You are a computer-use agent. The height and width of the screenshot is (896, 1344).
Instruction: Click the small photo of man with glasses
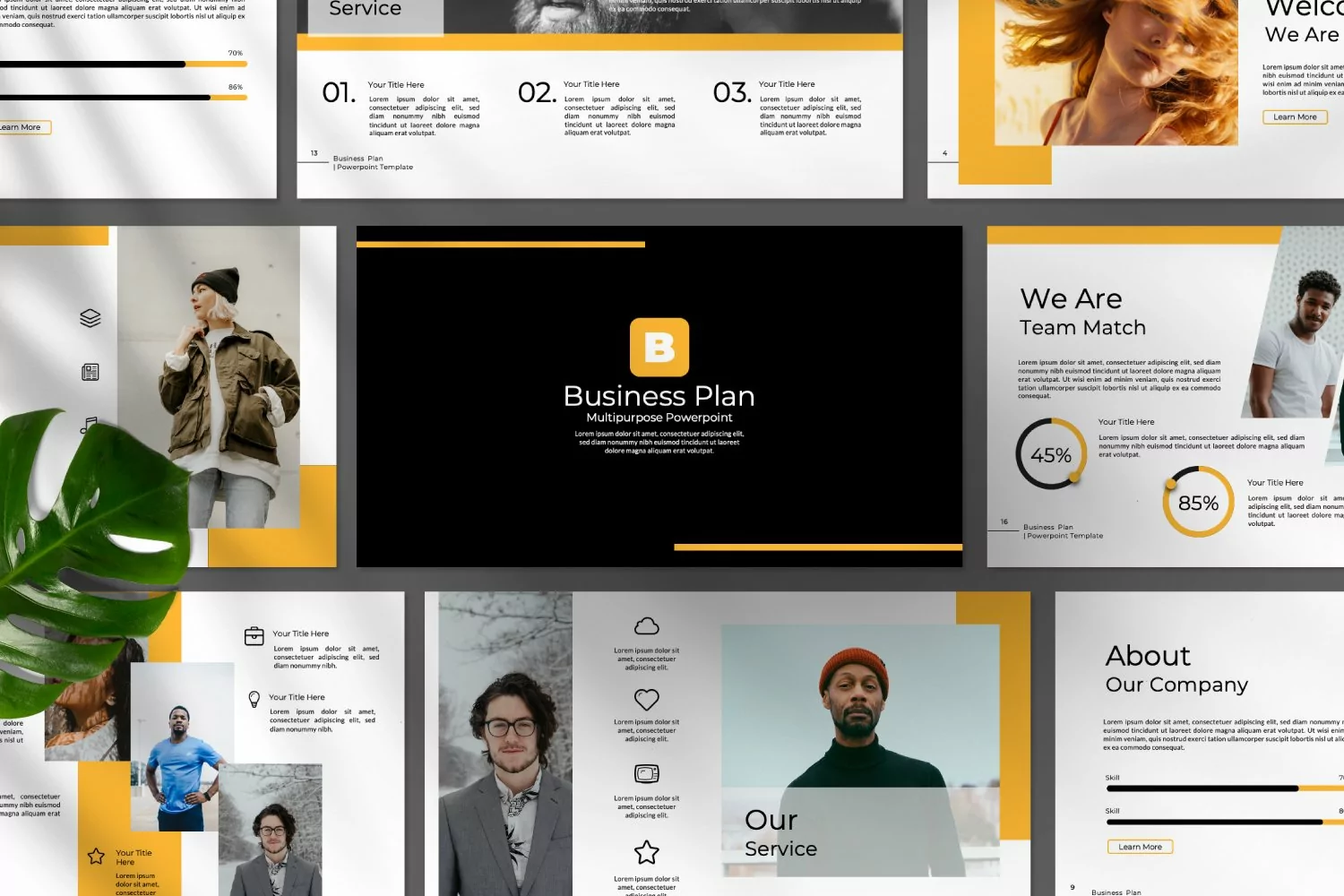tap(271, 831)
